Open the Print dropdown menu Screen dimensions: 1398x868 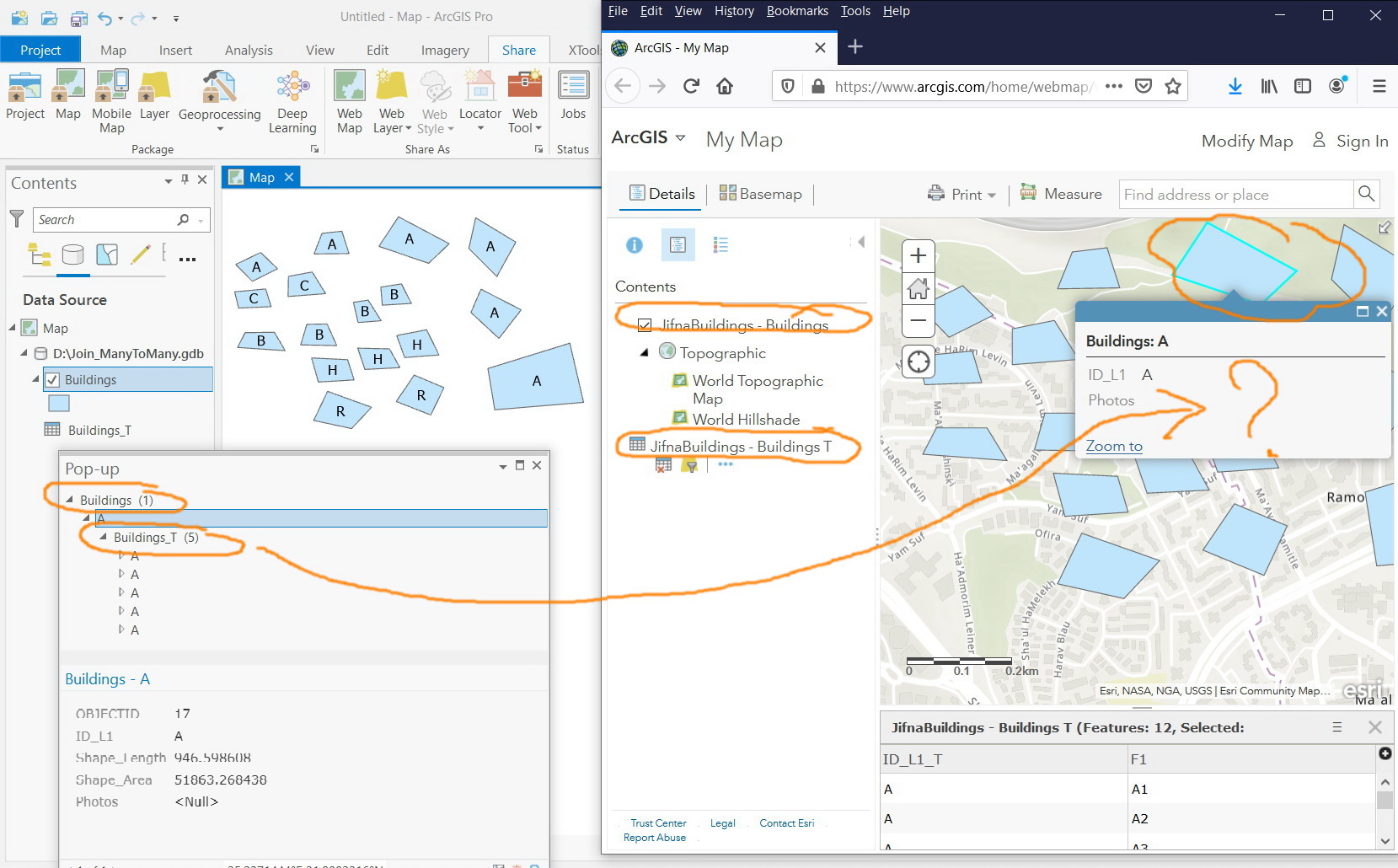[x=962, y=194]
